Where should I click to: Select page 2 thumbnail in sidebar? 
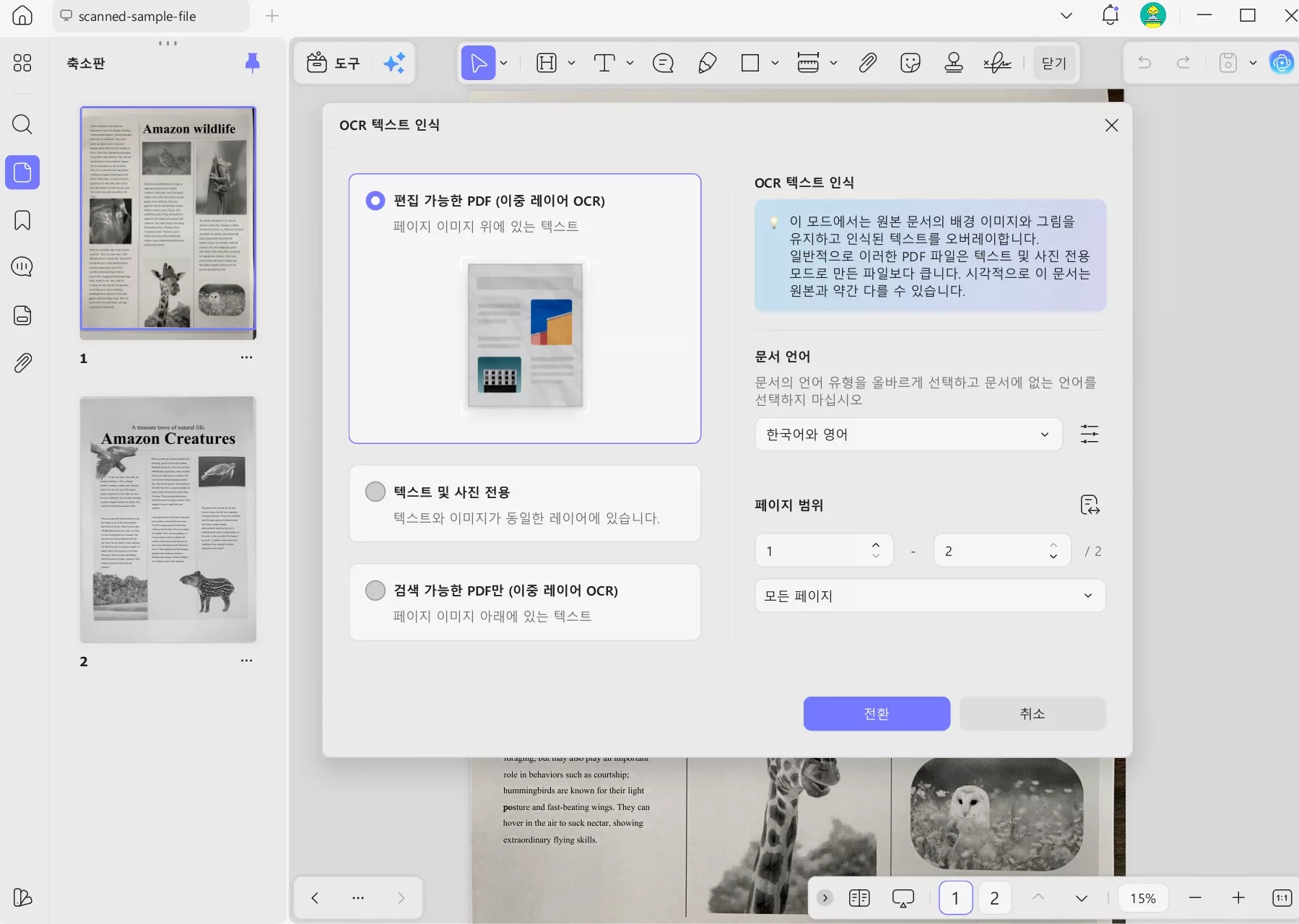click(x=168, y=520)
